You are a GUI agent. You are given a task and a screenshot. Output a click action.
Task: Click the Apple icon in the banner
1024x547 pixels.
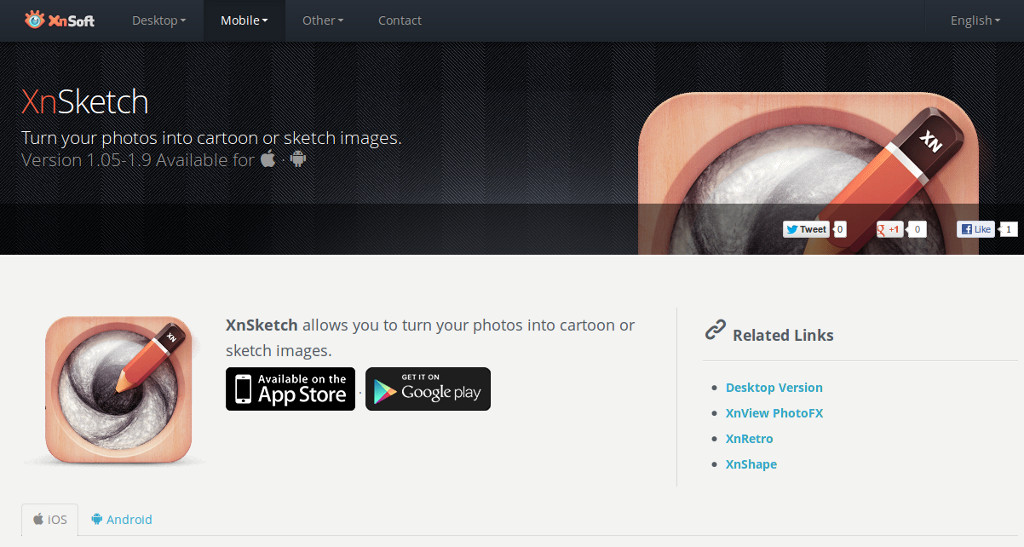pyautogui.click(x=268, y=159)
